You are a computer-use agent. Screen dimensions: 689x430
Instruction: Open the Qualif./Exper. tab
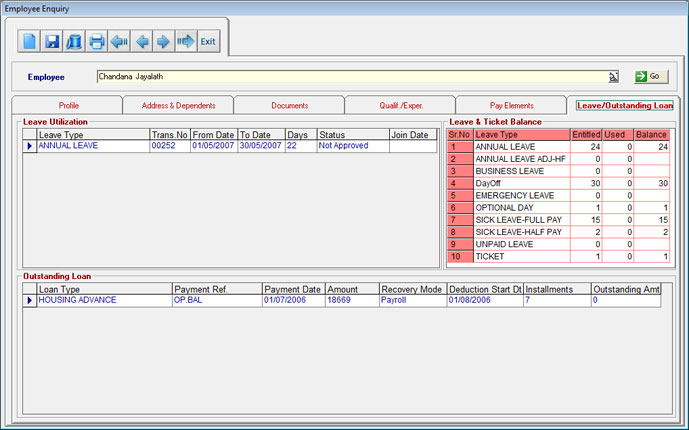click(399, 105)
